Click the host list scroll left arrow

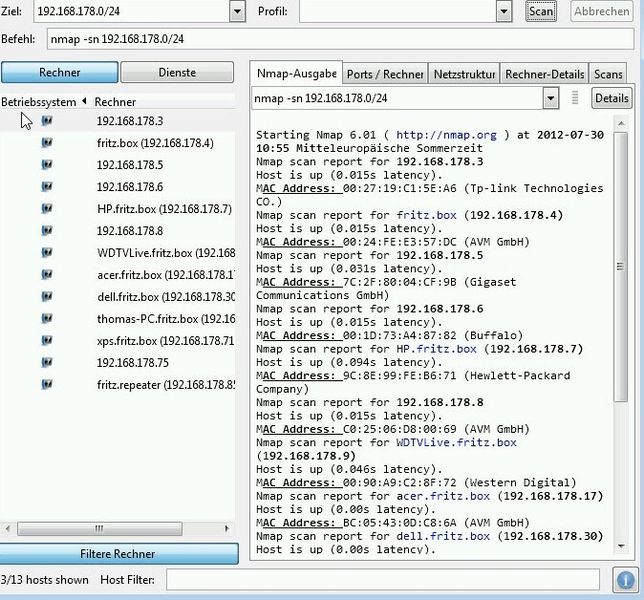(7, 529)
